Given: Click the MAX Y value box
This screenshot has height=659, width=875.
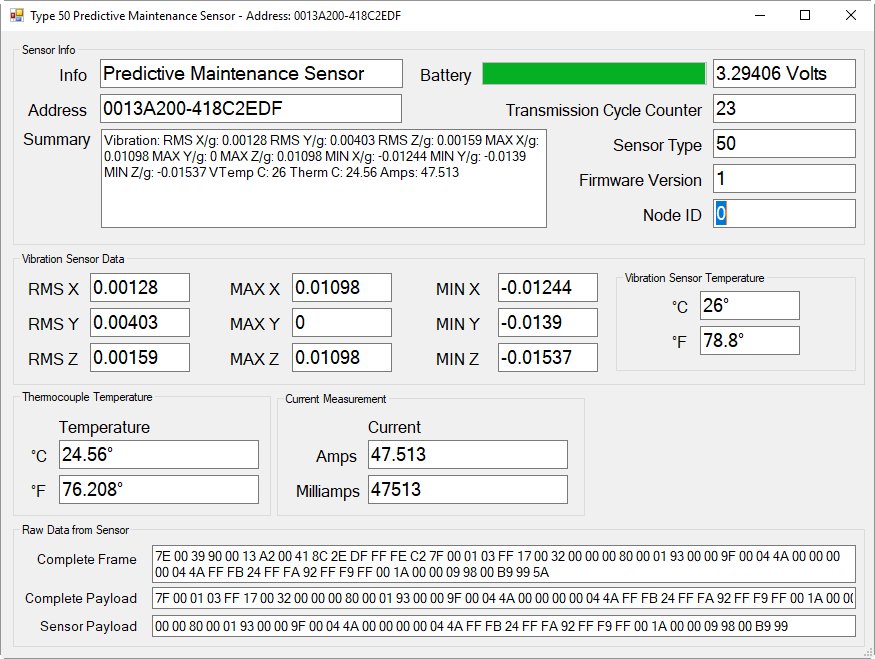Looking at the screenshot, I should point(342,323).
